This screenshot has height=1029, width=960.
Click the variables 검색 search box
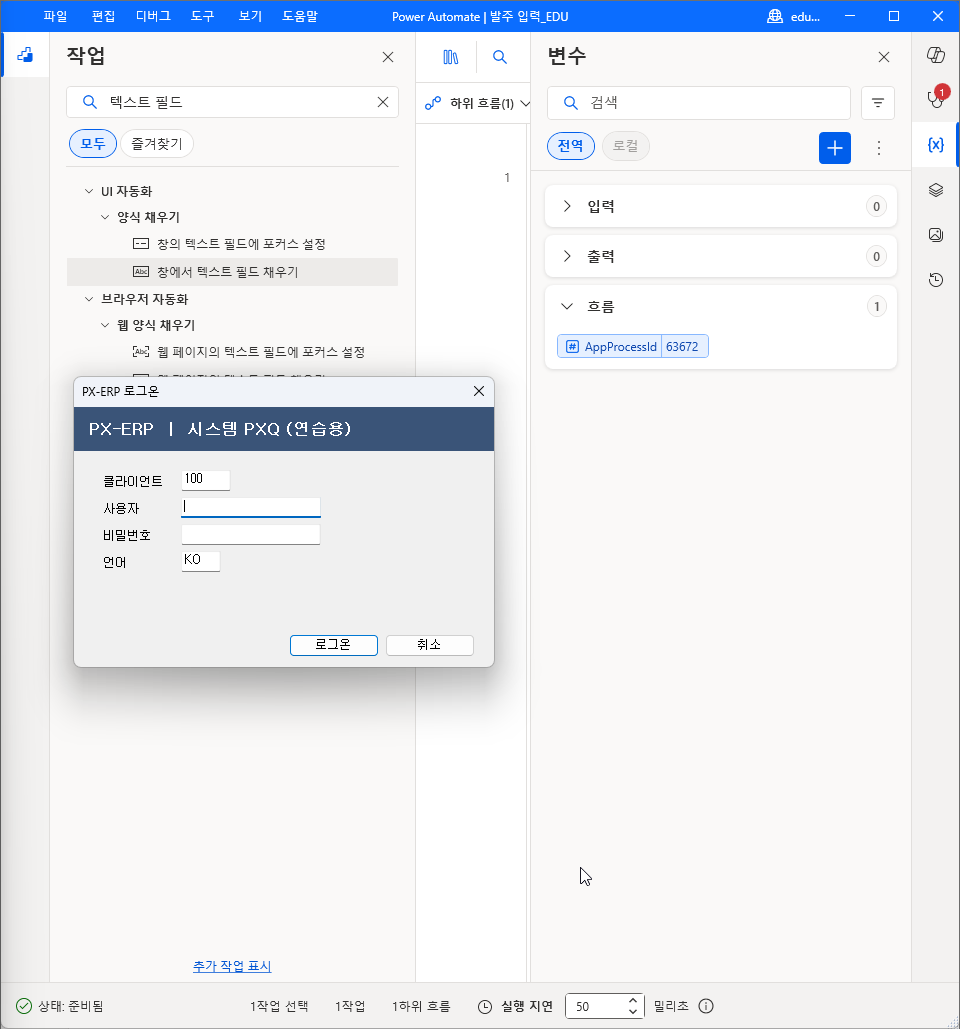point(699,102)
